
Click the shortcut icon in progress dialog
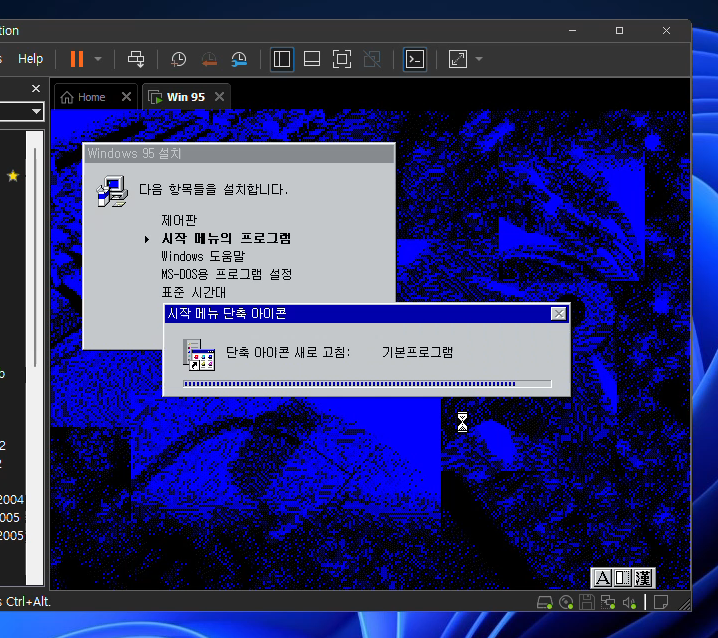pos(199,354)
